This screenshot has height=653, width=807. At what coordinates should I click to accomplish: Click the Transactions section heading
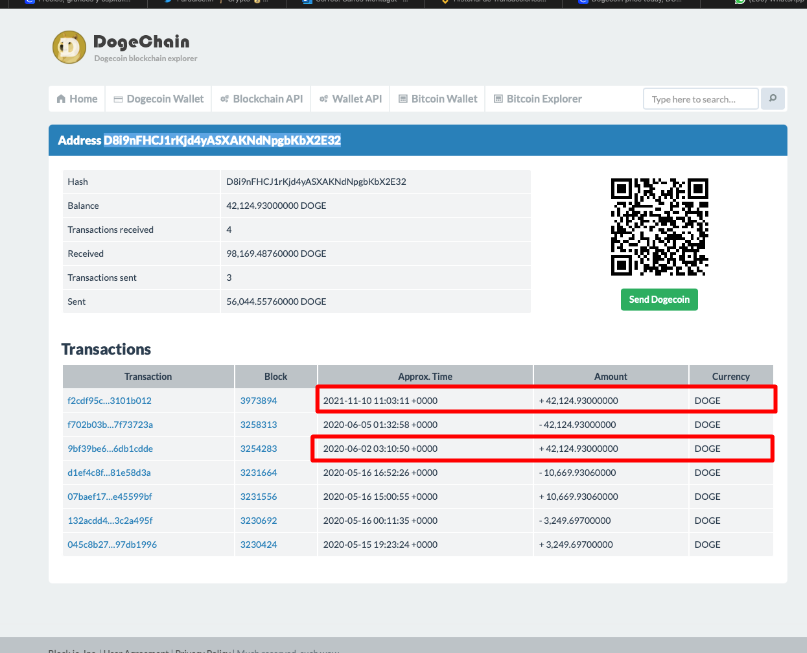[106, 349]
